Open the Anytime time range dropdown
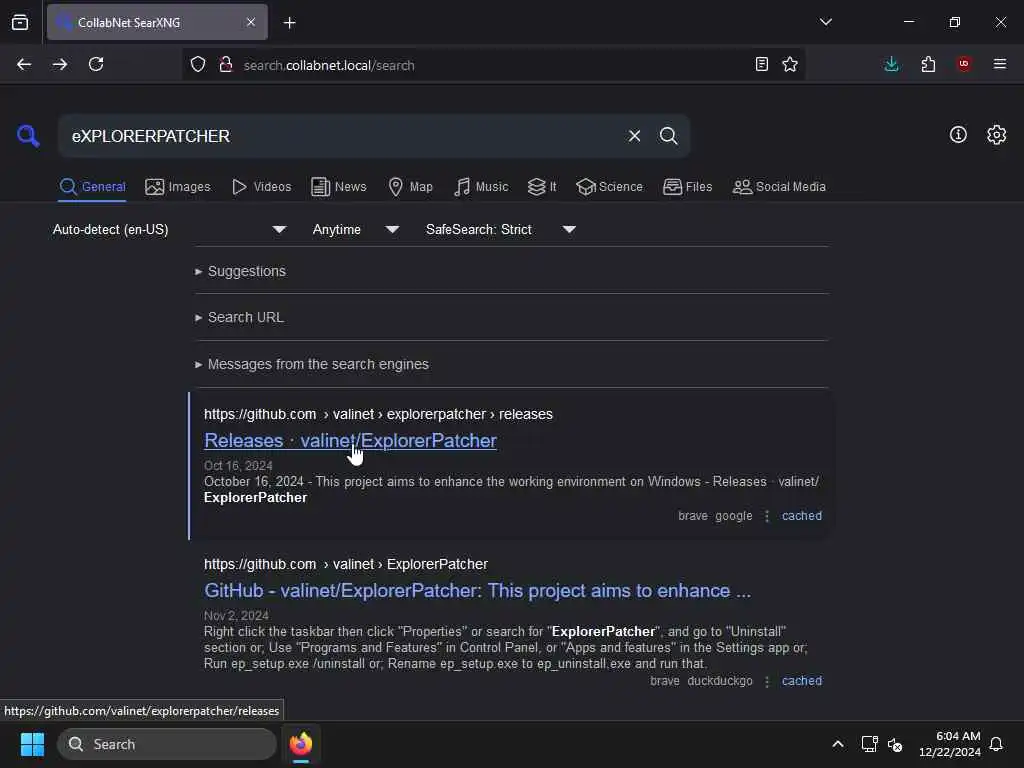1024x768 pixels. pos(355,229)
